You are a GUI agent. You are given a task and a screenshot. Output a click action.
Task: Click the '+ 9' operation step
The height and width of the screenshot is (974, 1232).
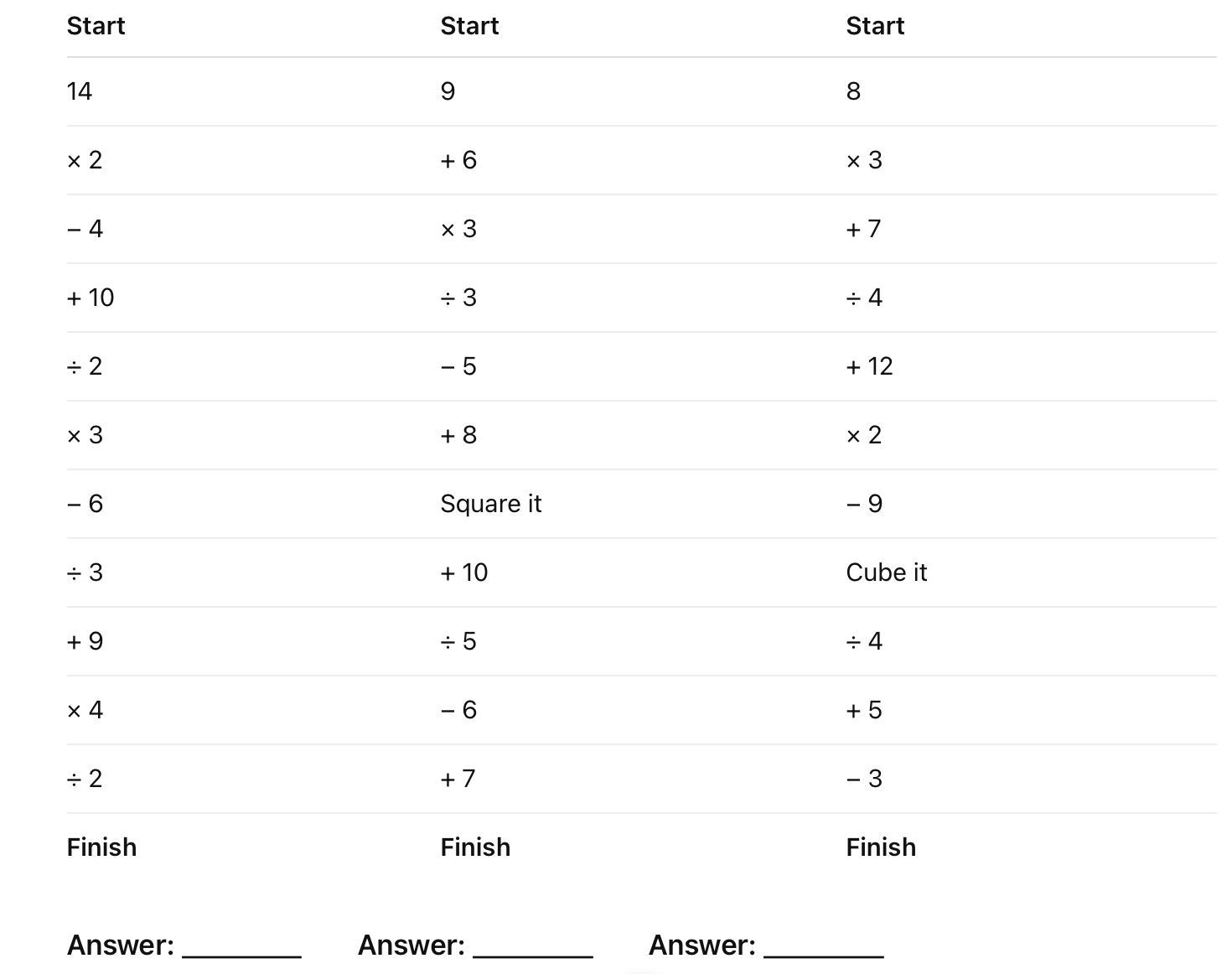coord(85,641)
